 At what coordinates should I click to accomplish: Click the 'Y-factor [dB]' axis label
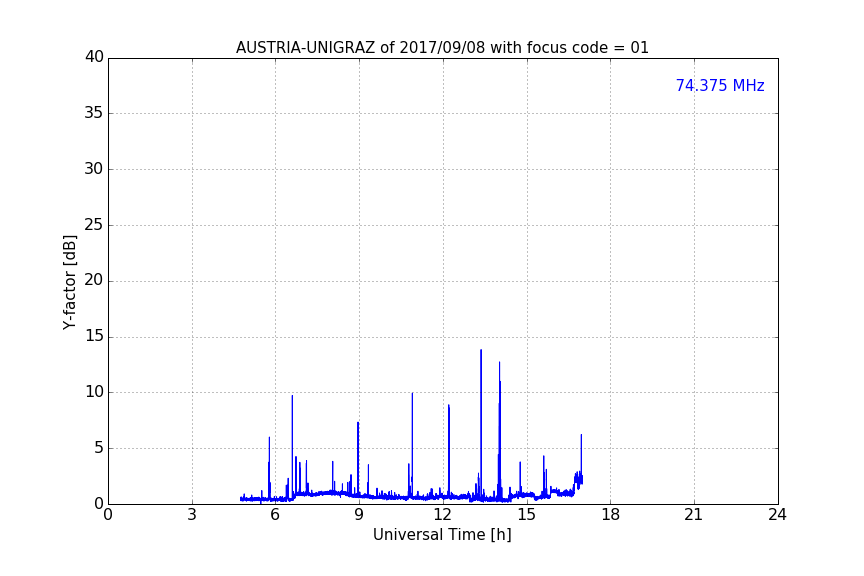69,282
